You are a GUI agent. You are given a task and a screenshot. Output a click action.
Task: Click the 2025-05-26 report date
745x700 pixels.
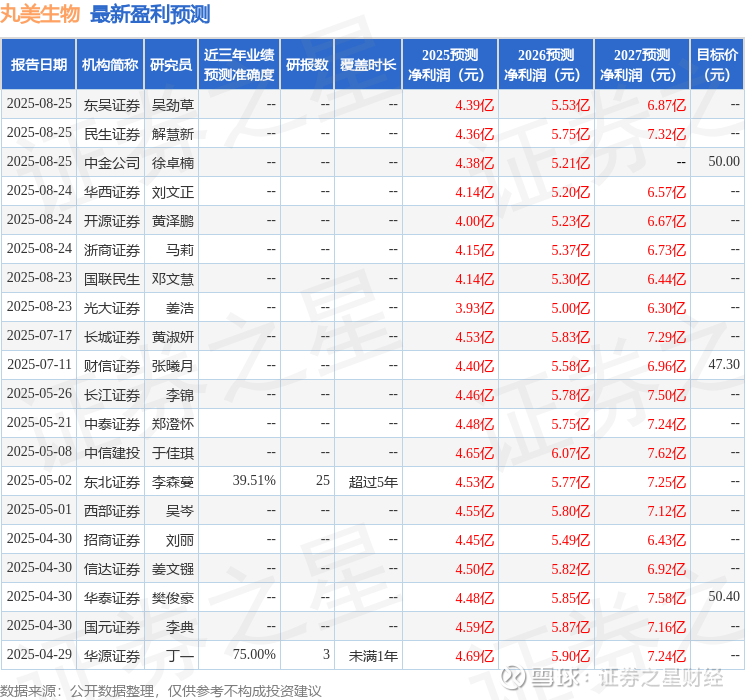coord(39,393)
